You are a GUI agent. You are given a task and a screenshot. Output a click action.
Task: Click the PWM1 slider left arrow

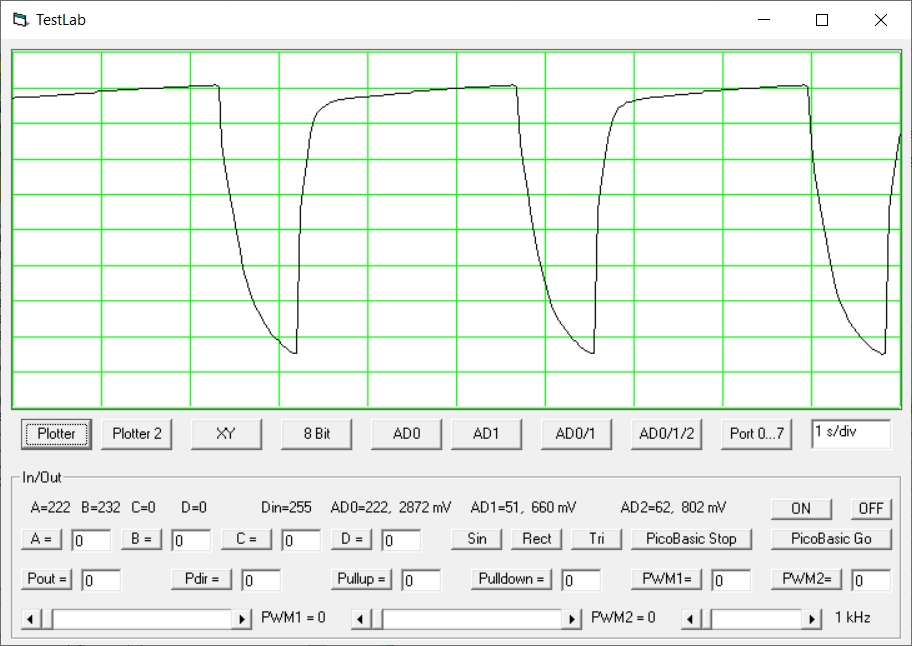[31, 619]
